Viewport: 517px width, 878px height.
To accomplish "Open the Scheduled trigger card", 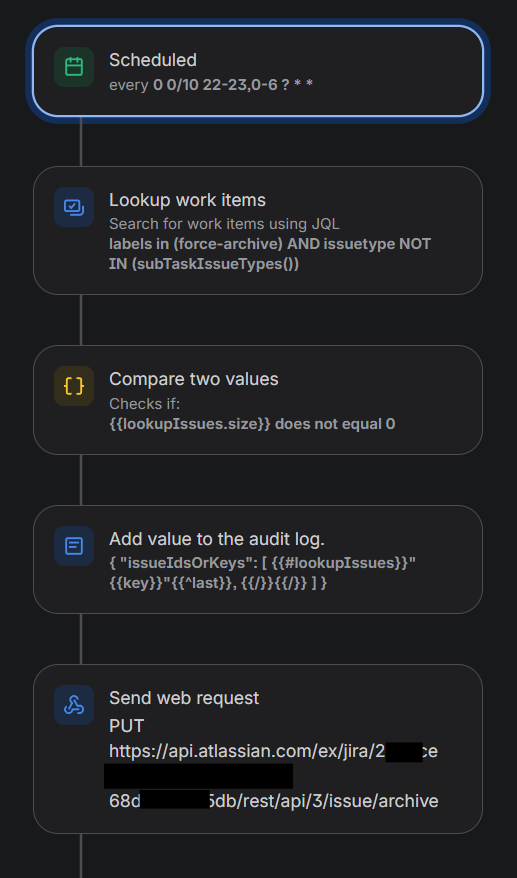I will [258, 72].
